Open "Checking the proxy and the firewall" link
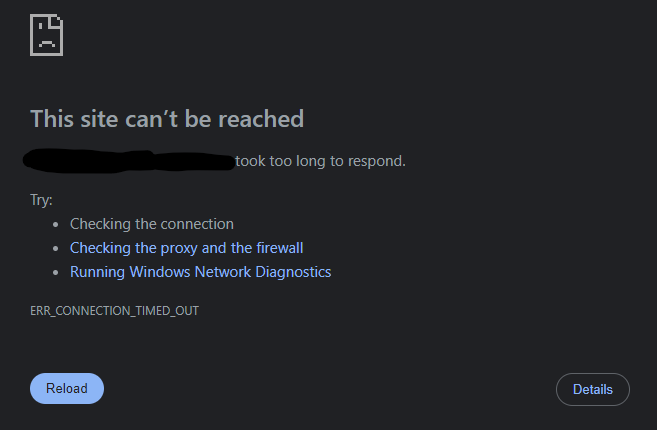 (186, 248)
